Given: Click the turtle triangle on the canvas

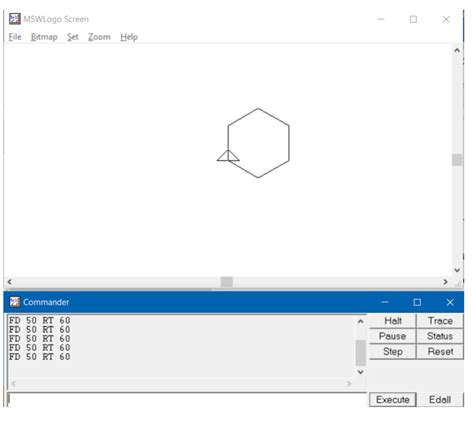Looking at the screenshot, I should (228, 156).
